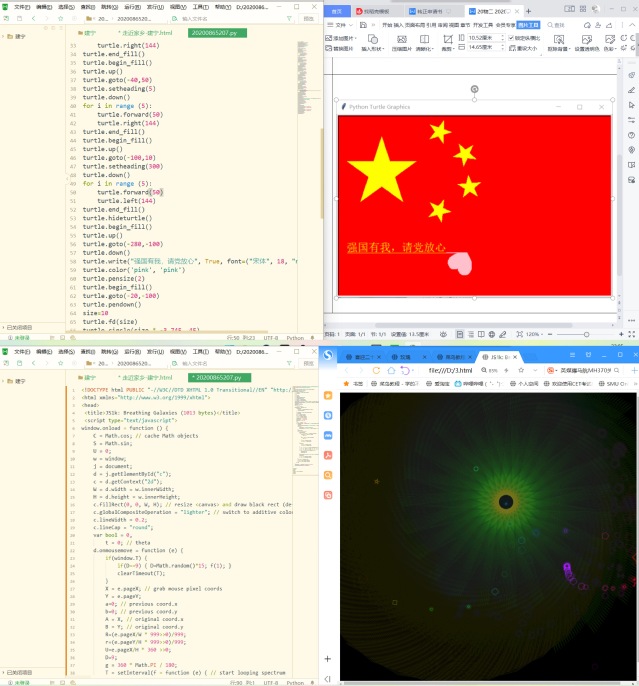
Task: Switch to the 20200865207.py tab in top editor
Action: pyautogui.click(x=211, y=33)
